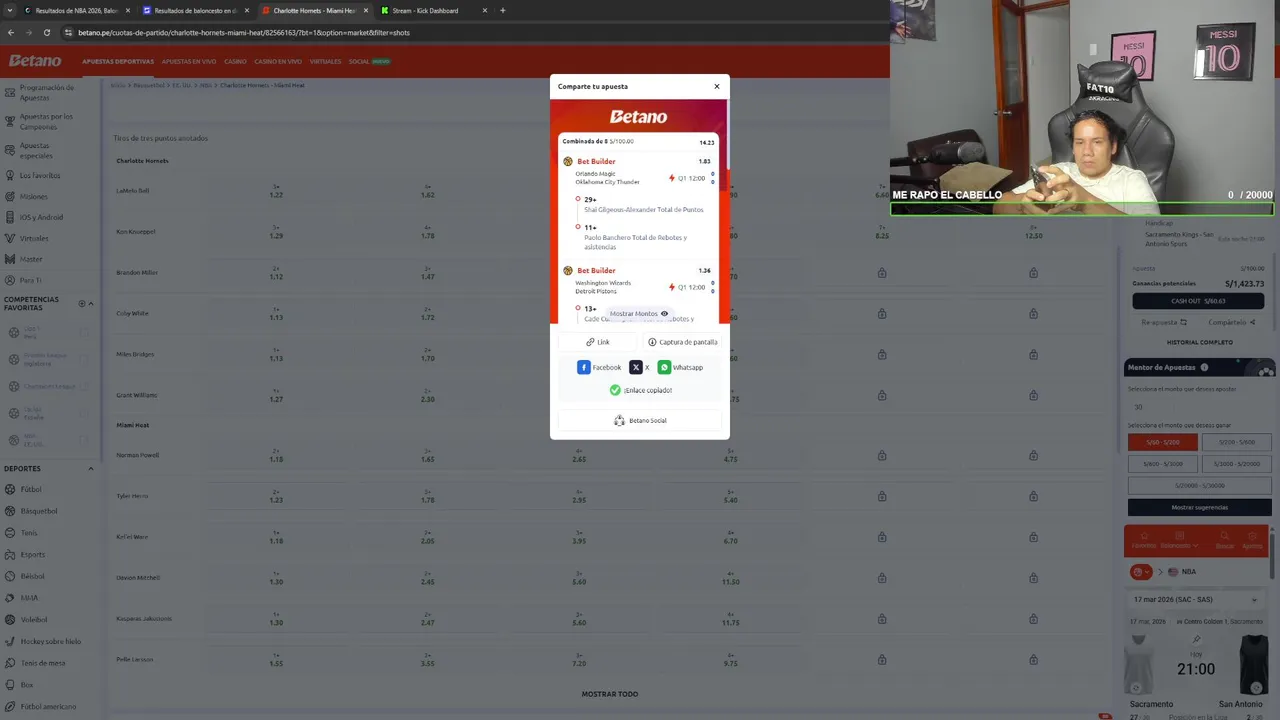The image size is (1280, 720).
Task: Select Tenis de mesa sport
Action: point(43,663)
